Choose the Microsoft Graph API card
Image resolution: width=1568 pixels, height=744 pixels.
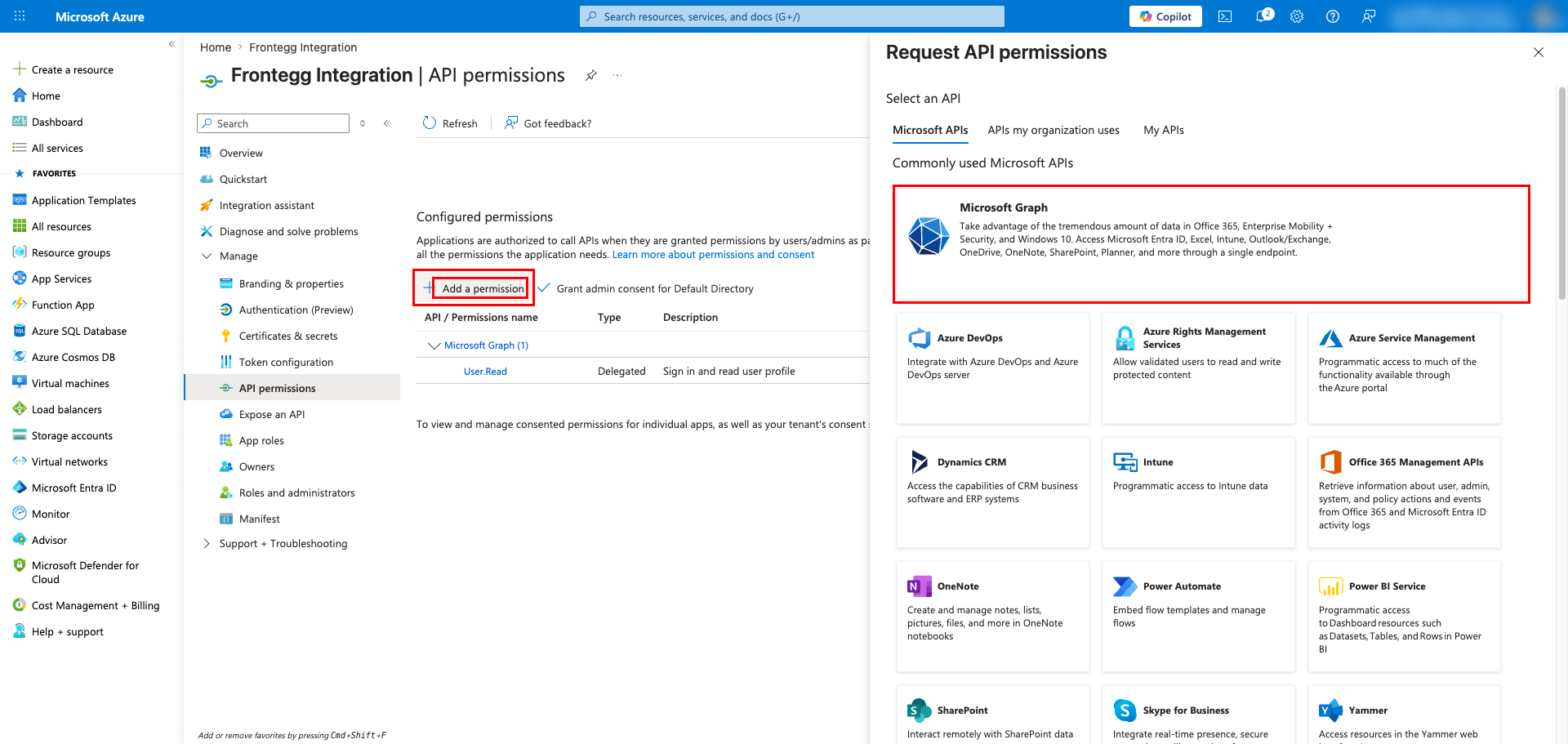[x=1211, y=244]
